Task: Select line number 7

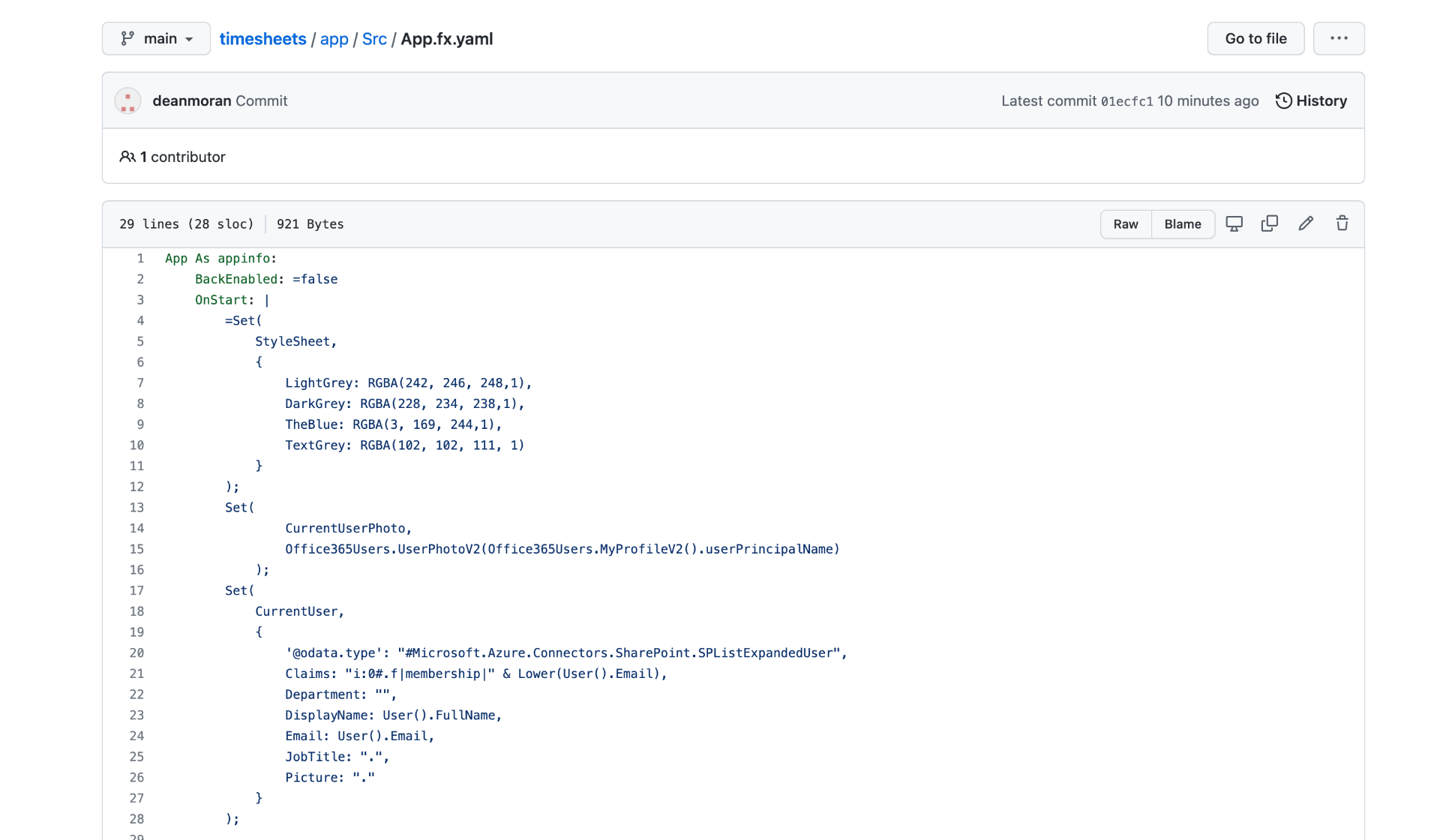Action: pos(140,383)
